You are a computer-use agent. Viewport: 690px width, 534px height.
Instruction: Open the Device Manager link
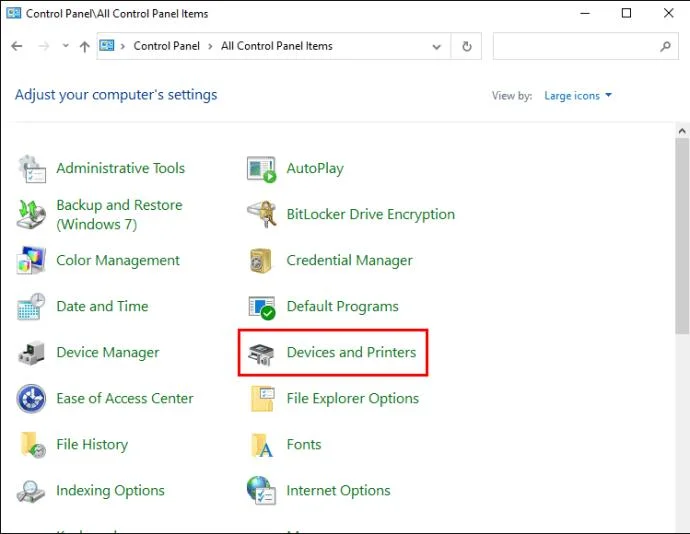click(x=108, y=353)
